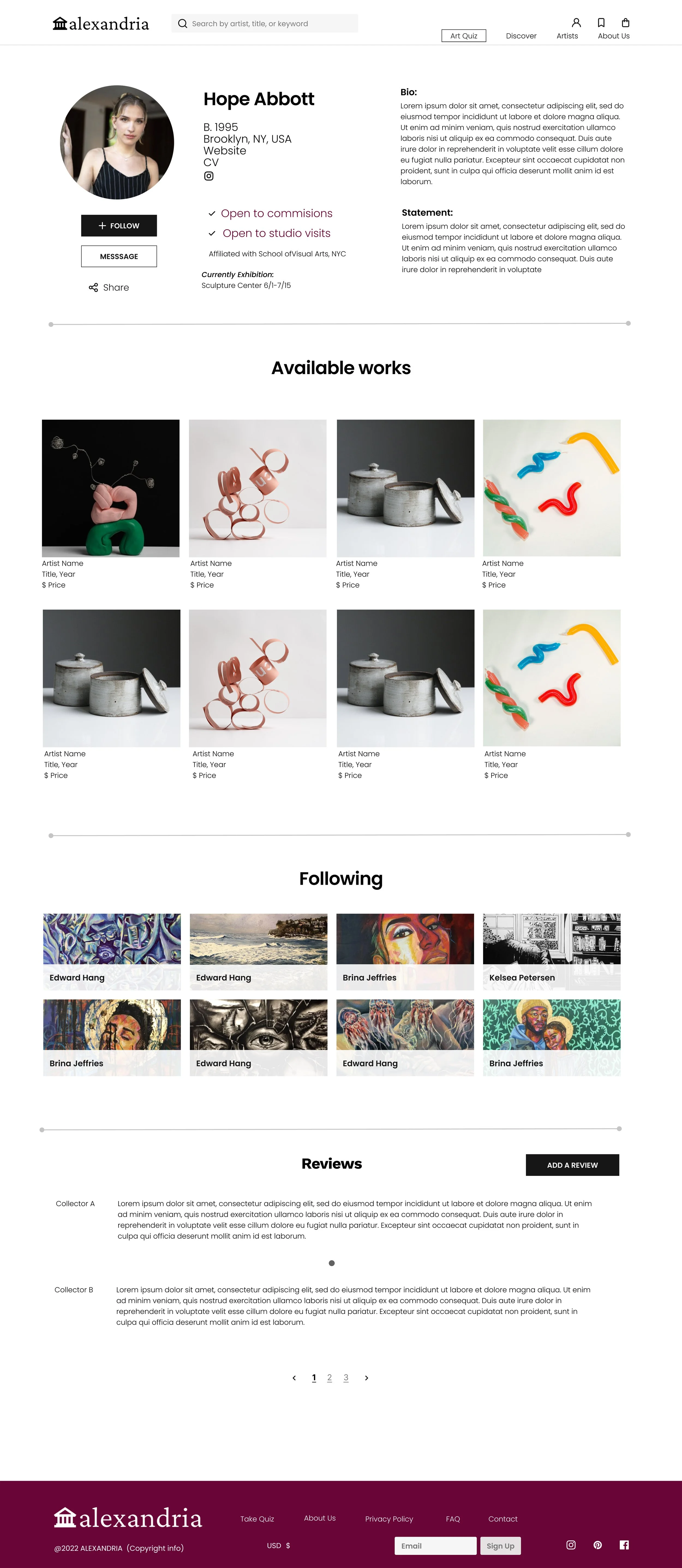Image resolution: width=682 pixels, height=1568 pixels.
Task: Open the shopping bag icon
Action: coord(626,23)
